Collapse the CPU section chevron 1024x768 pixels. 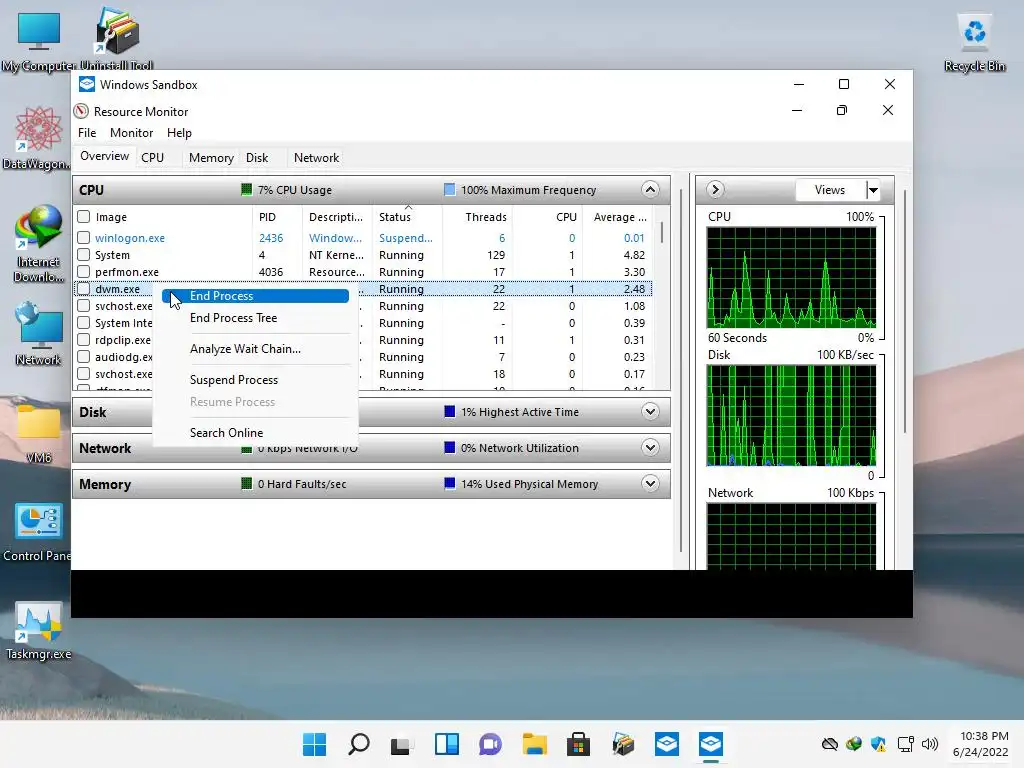click(x=650, y=190)
